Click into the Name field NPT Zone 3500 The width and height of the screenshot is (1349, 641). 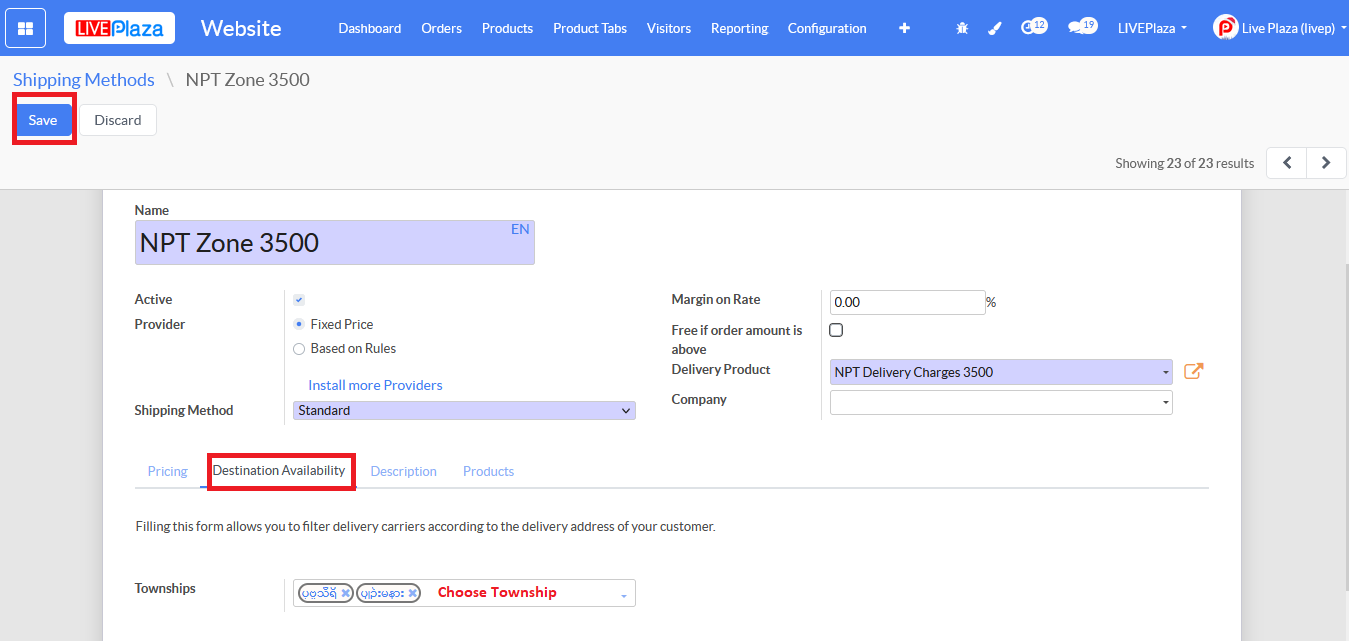click(335, 243)
